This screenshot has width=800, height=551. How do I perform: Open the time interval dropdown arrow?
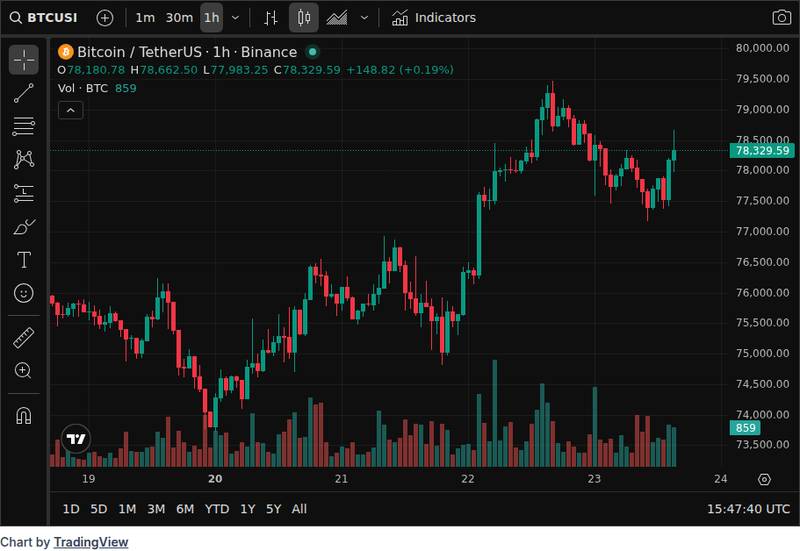click(x=235, y=18)
